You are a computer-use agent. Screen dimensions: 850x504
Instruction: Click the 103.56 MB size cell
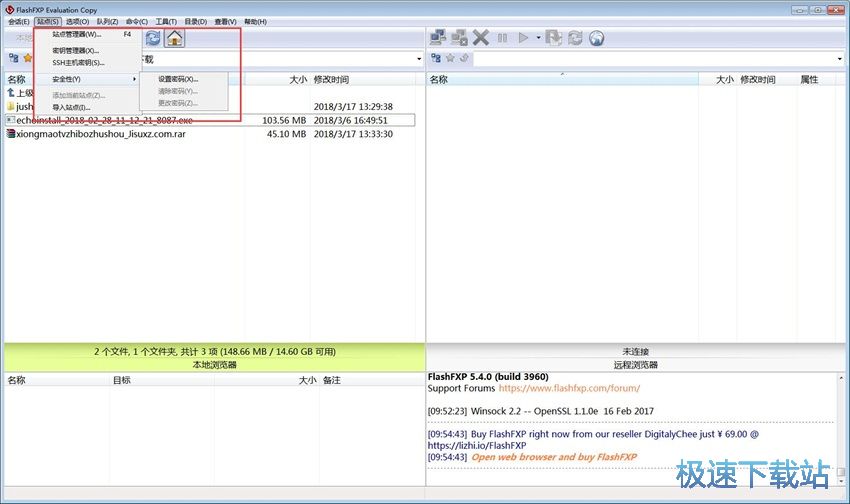point(284,120)
